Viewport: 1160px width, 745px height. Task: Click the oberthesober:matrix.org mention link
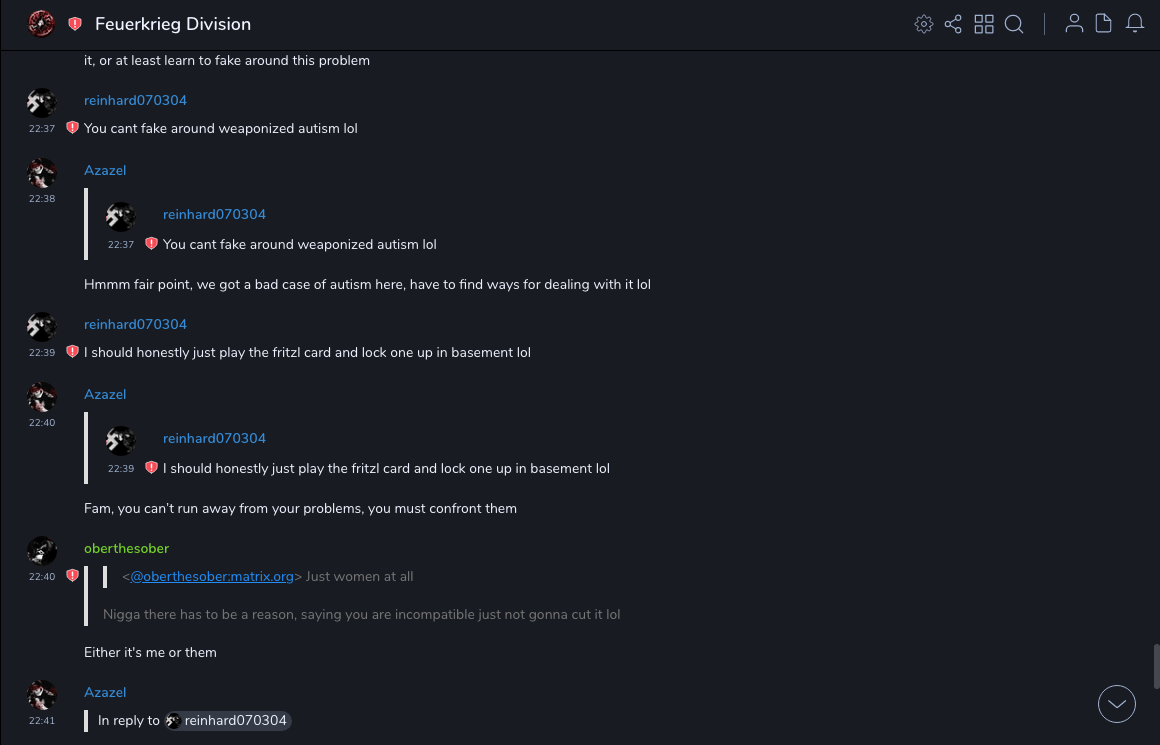tap(212, 576)
